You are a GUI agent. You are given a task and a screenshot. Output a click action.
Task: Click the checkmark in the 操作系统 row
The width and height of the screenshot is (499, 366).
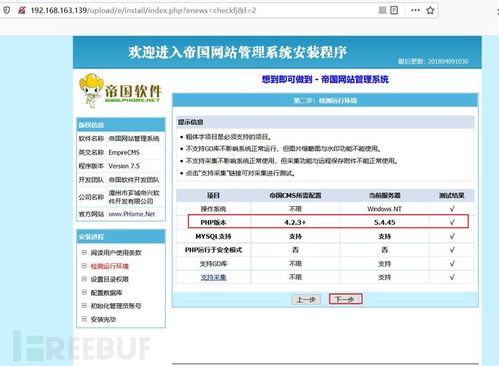pyautogui.click(x=452, y=209)
